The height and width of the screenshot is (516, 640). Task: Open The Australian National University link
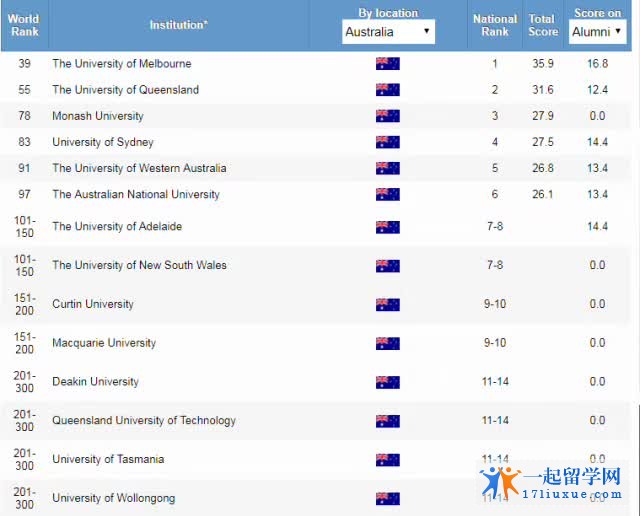pos(136,194)
